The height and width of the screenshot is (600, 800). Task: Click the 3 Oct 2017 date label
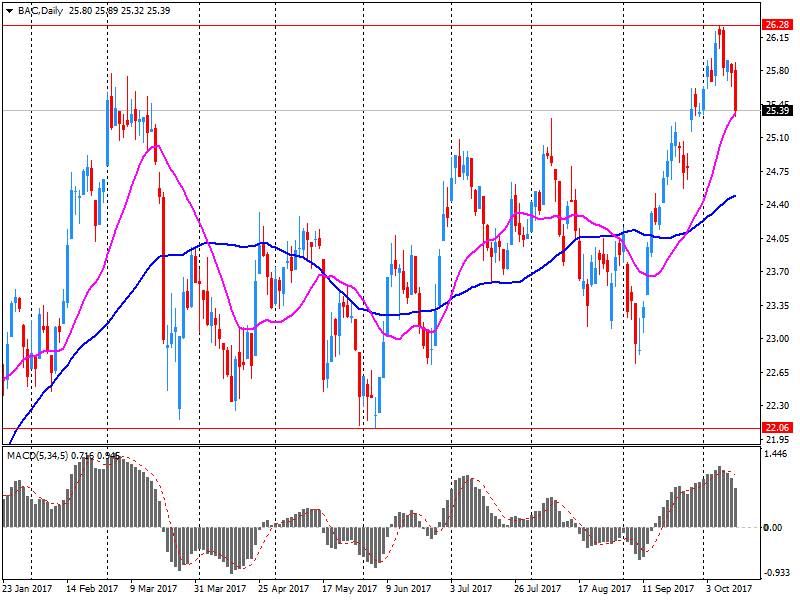729,589
